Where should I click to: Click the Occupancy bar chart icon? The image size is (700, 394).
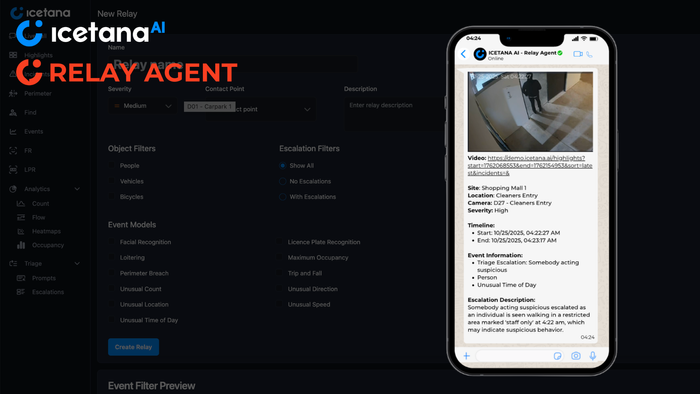coord(21,245)
